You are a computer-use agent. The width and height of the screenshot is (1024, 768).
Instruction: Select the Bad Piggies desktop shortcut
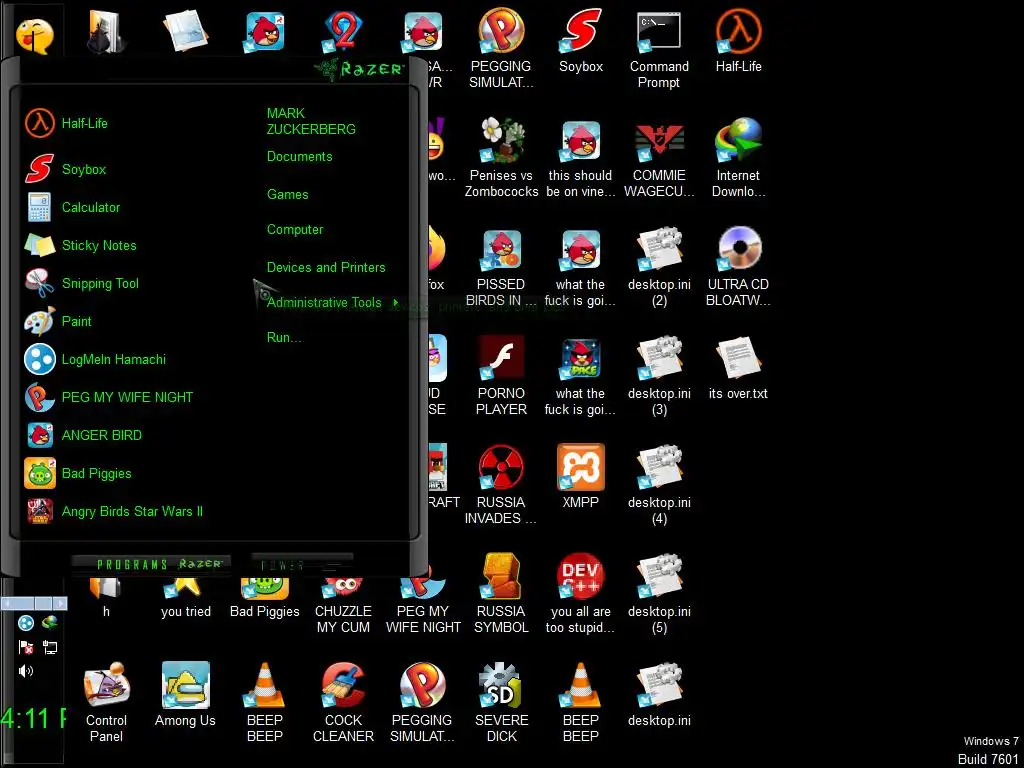point(264,599)
